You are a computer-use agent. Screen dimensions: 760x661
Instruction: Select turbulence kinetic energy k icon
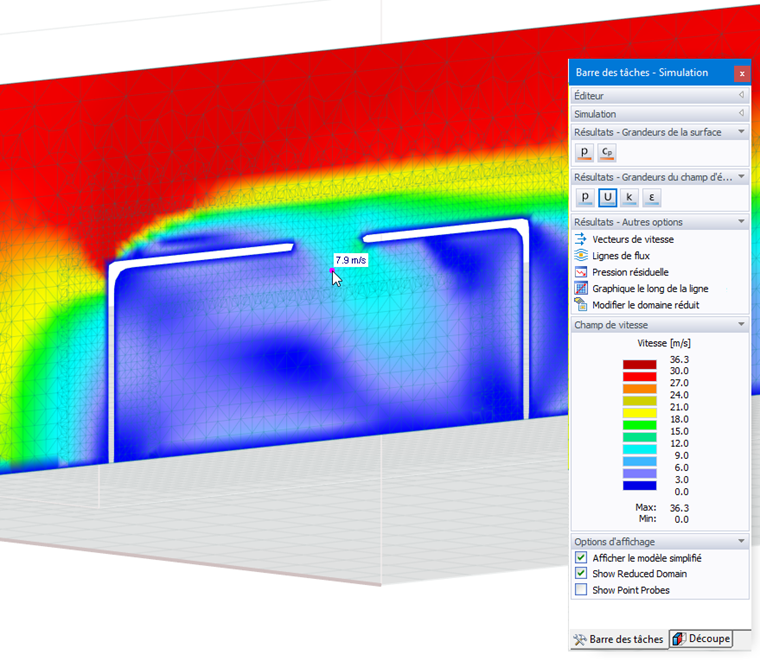click(629, 197)
